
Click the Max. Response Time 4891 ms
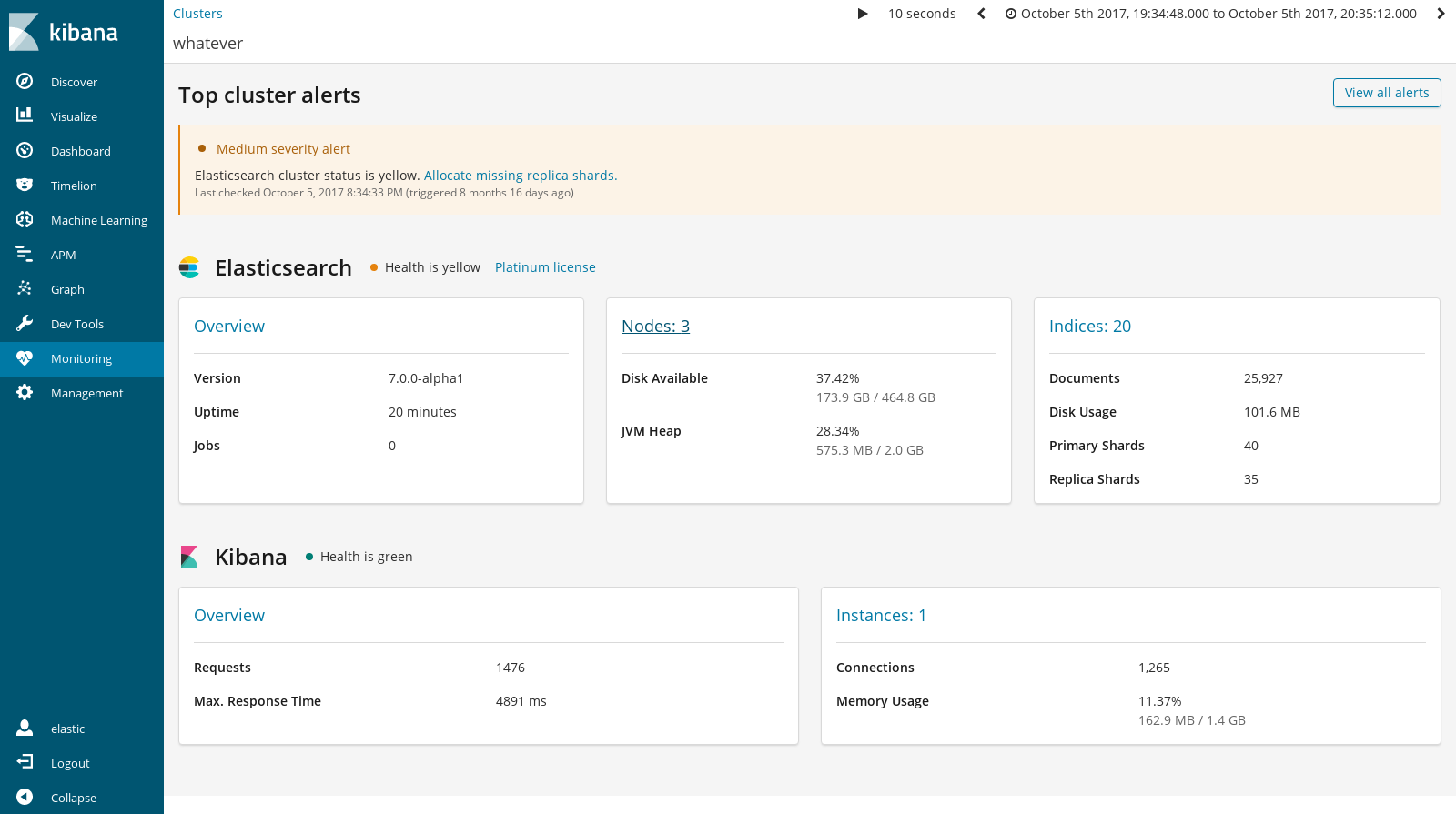pyautogui.click(x=521, y=701)
